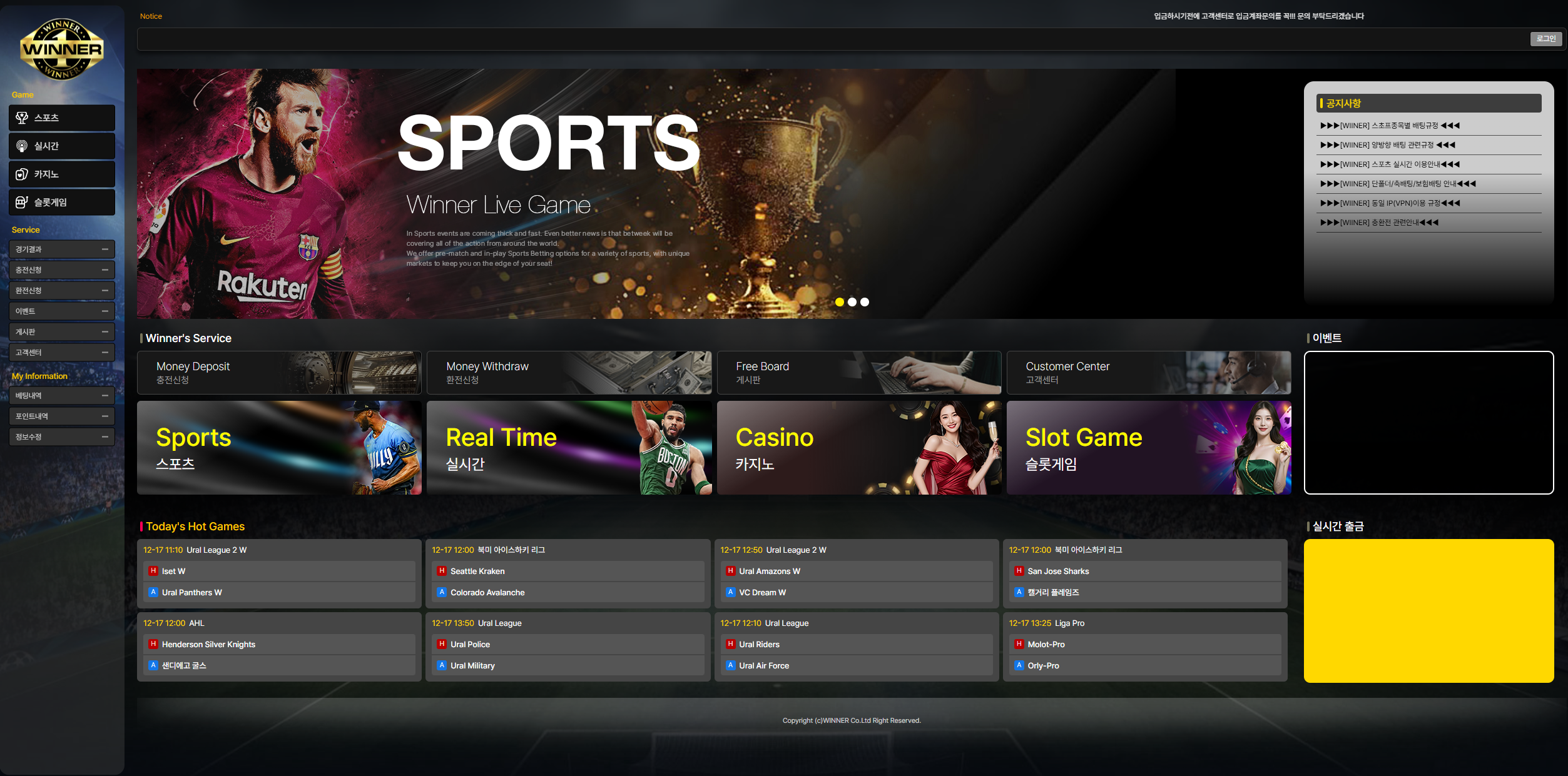Open the 스포츠 trophy icon menu

pyautogui.click(x=22, y=118)
